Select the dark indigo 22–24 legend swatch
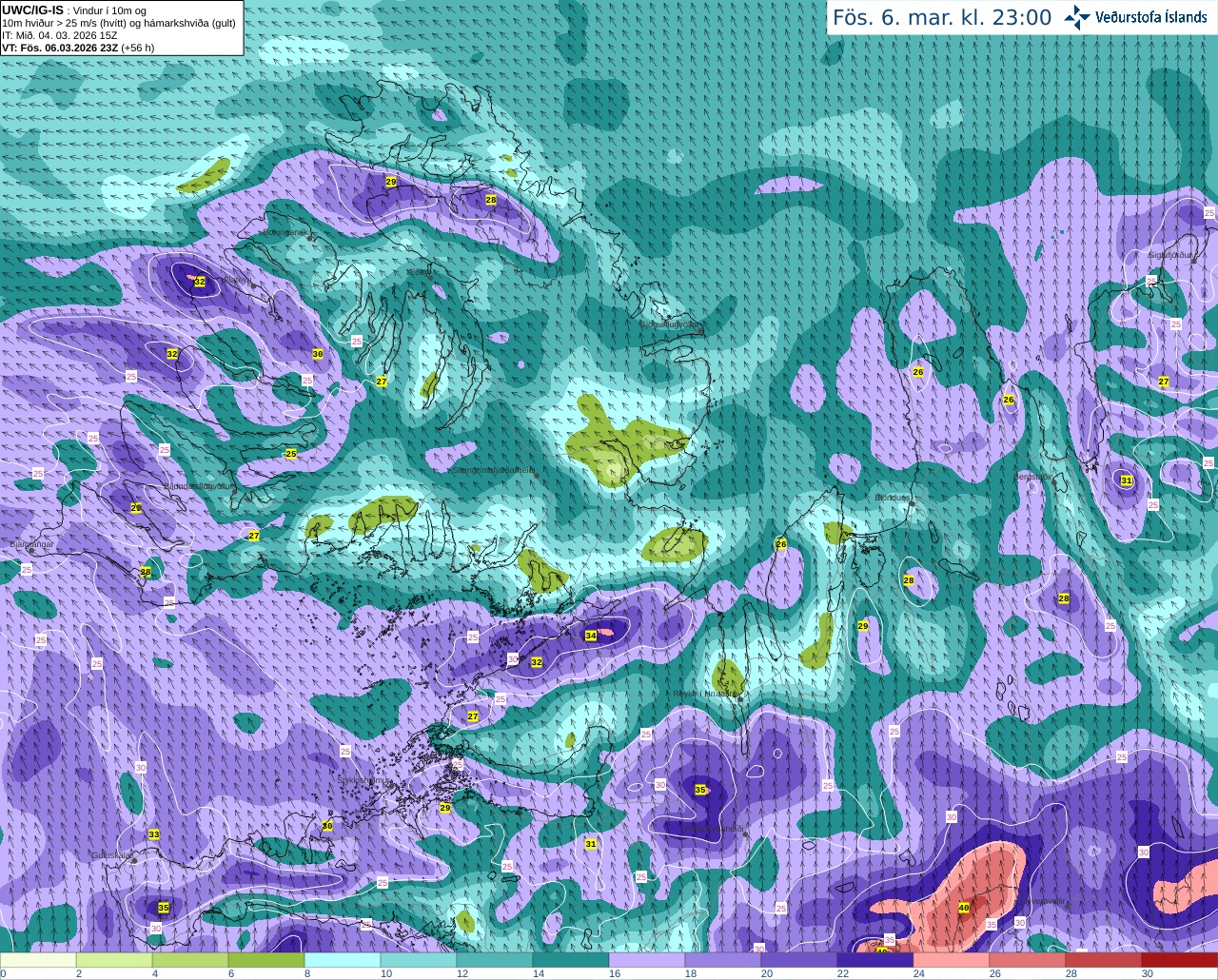The width and height of the screenshot is (1218, 980). 875,960
